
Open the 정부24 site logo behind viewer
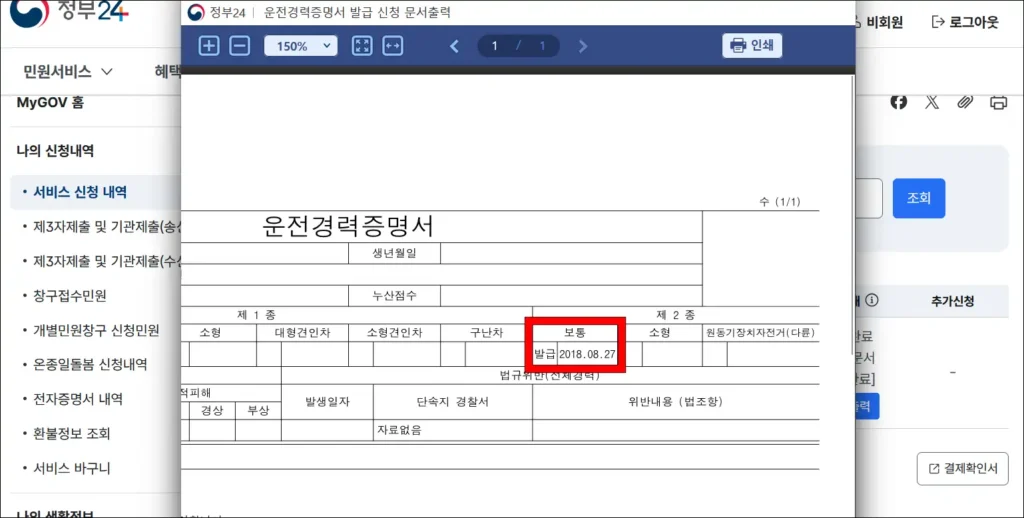pos(69,11)
